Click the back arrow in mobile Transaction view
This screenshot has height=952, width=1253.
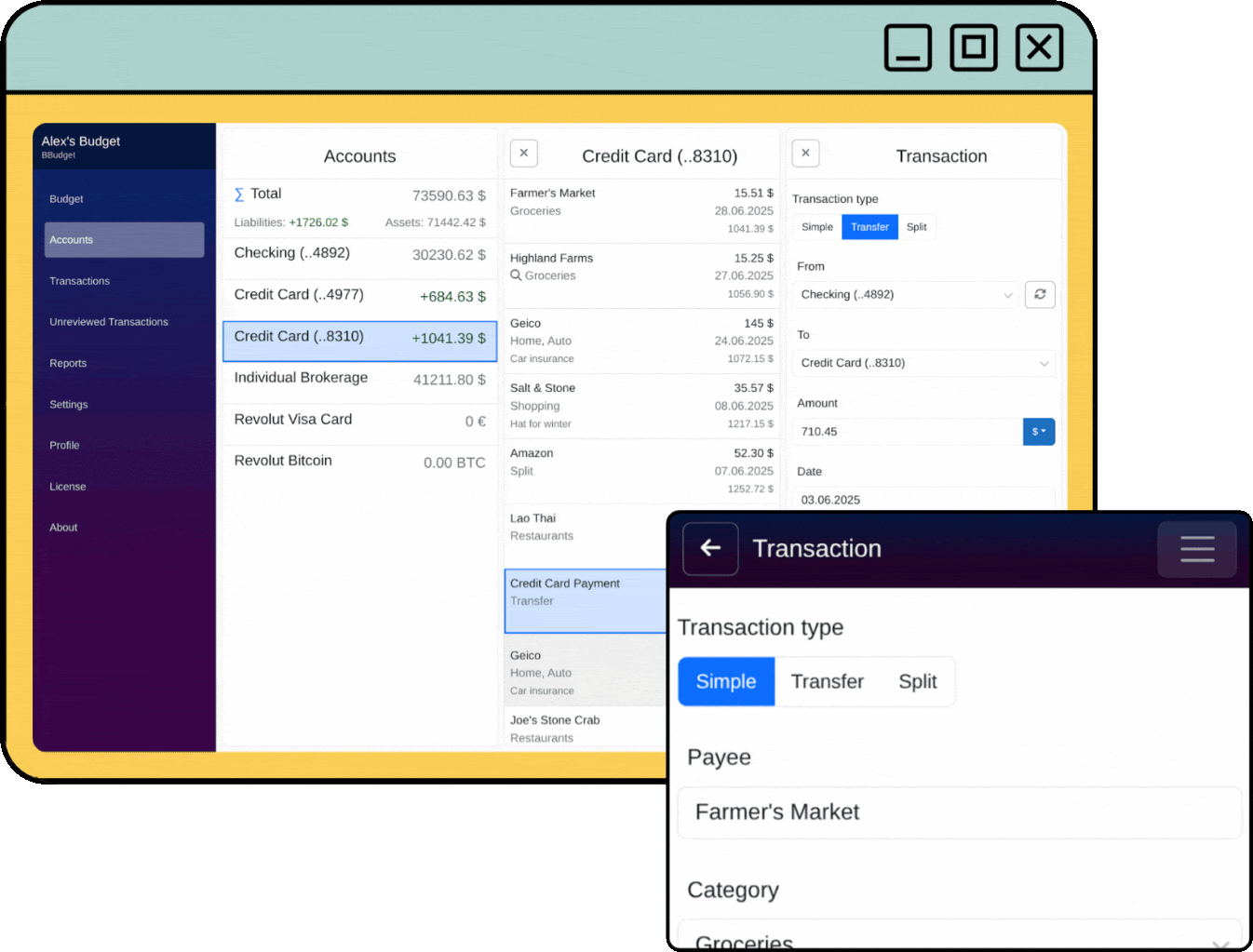[x=709, y=549]
